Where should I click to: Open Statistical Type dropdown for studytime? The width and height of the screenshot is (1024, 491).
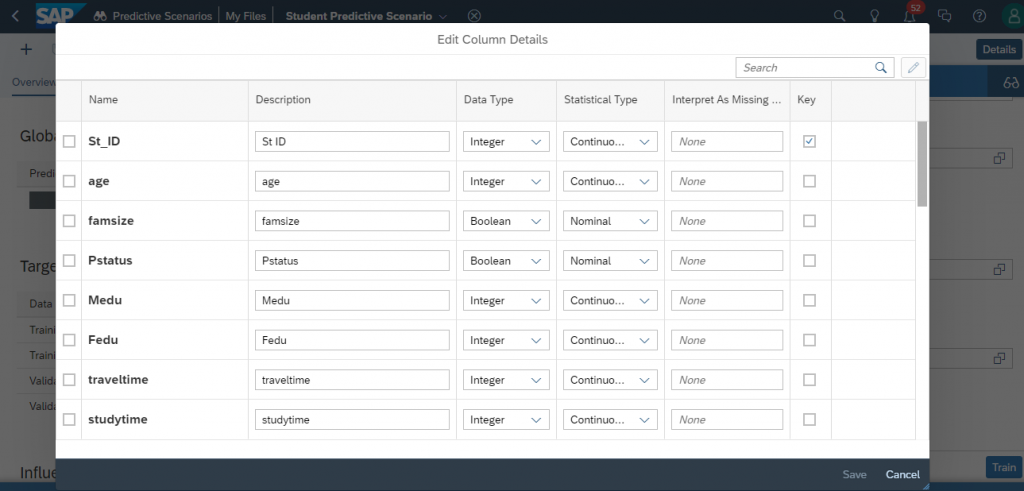tap(610, 420)
